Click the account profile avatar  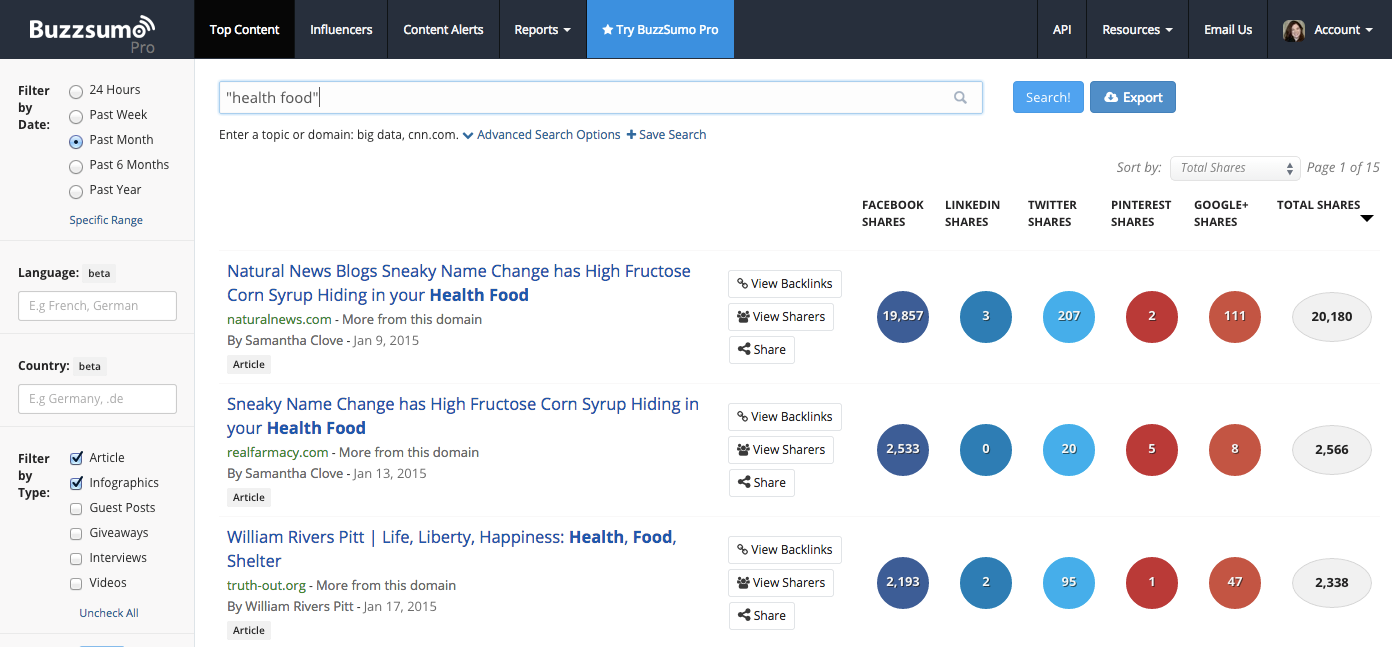tap(1294, 30)
